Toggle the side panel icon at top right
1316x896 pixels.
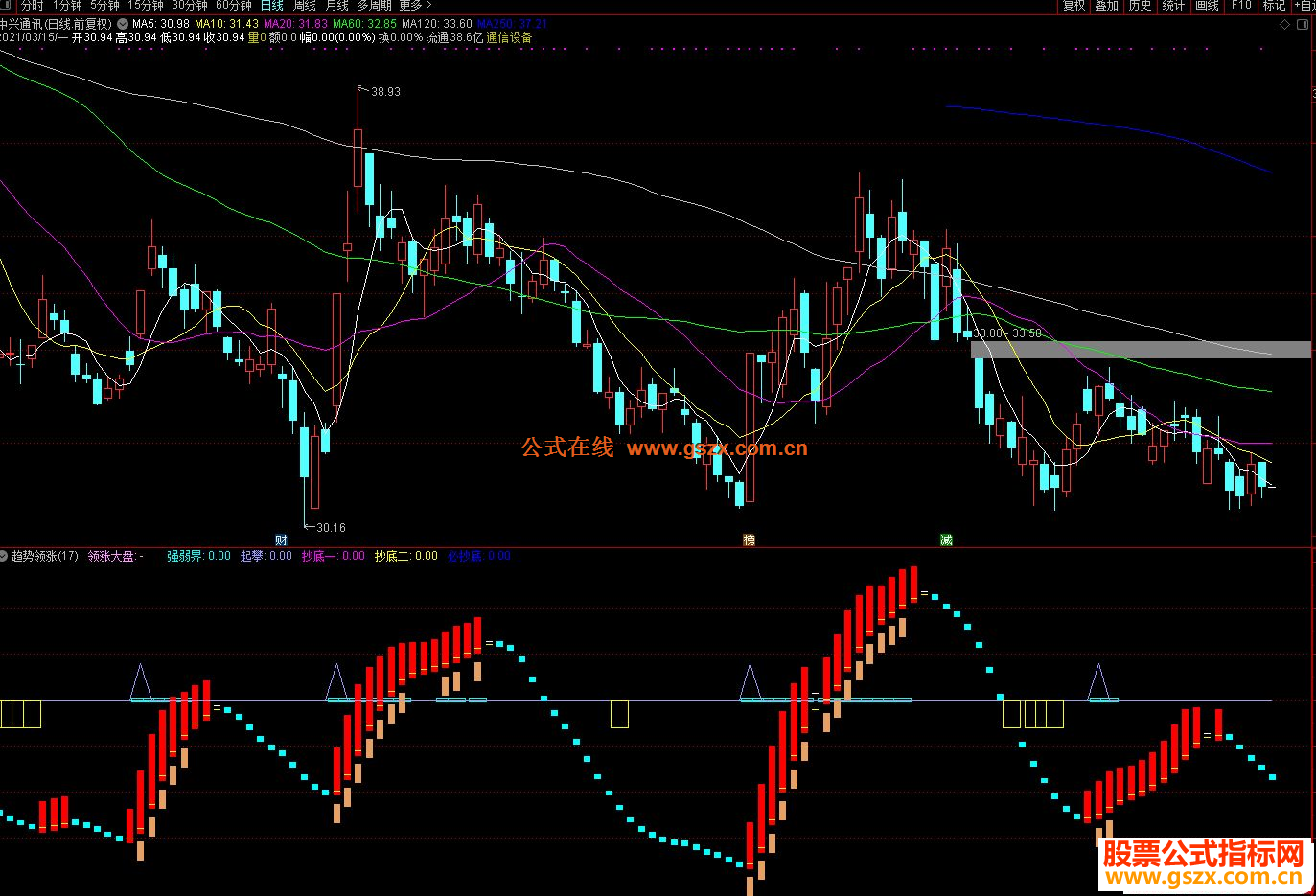[x=1302, y=25]
